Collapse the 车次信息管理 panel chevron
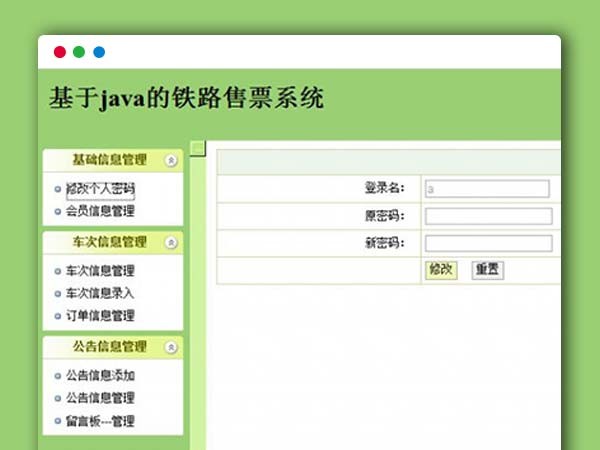 [x=171, y=242]
